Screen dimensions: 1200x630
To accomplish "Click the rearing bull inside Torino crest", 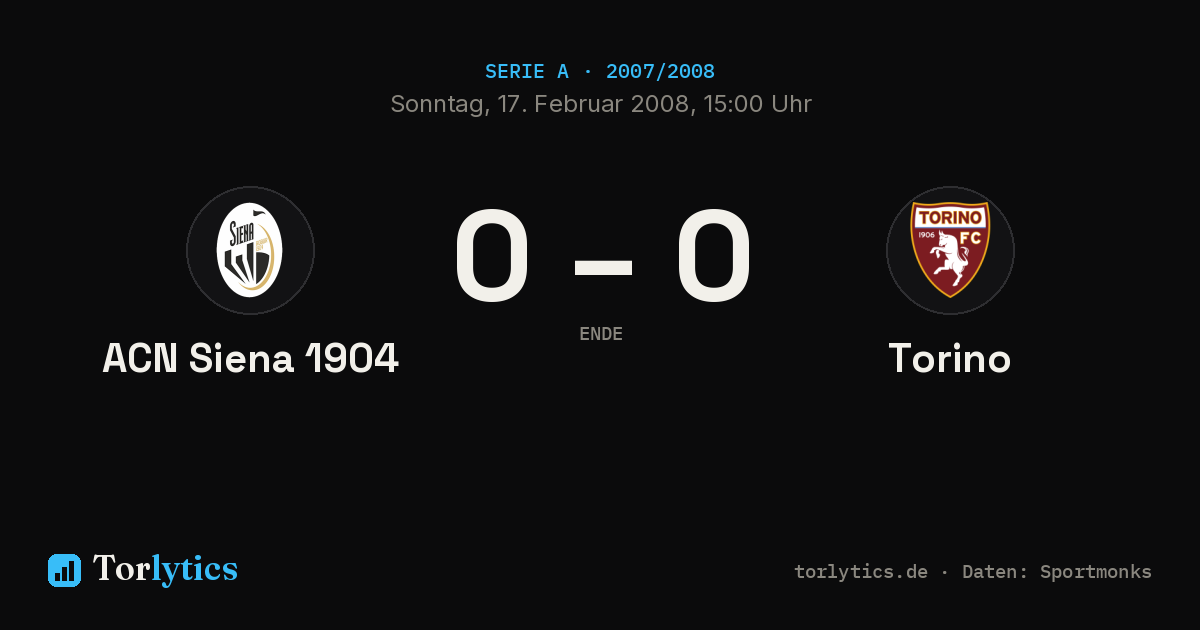I will [x=945, y=260].
